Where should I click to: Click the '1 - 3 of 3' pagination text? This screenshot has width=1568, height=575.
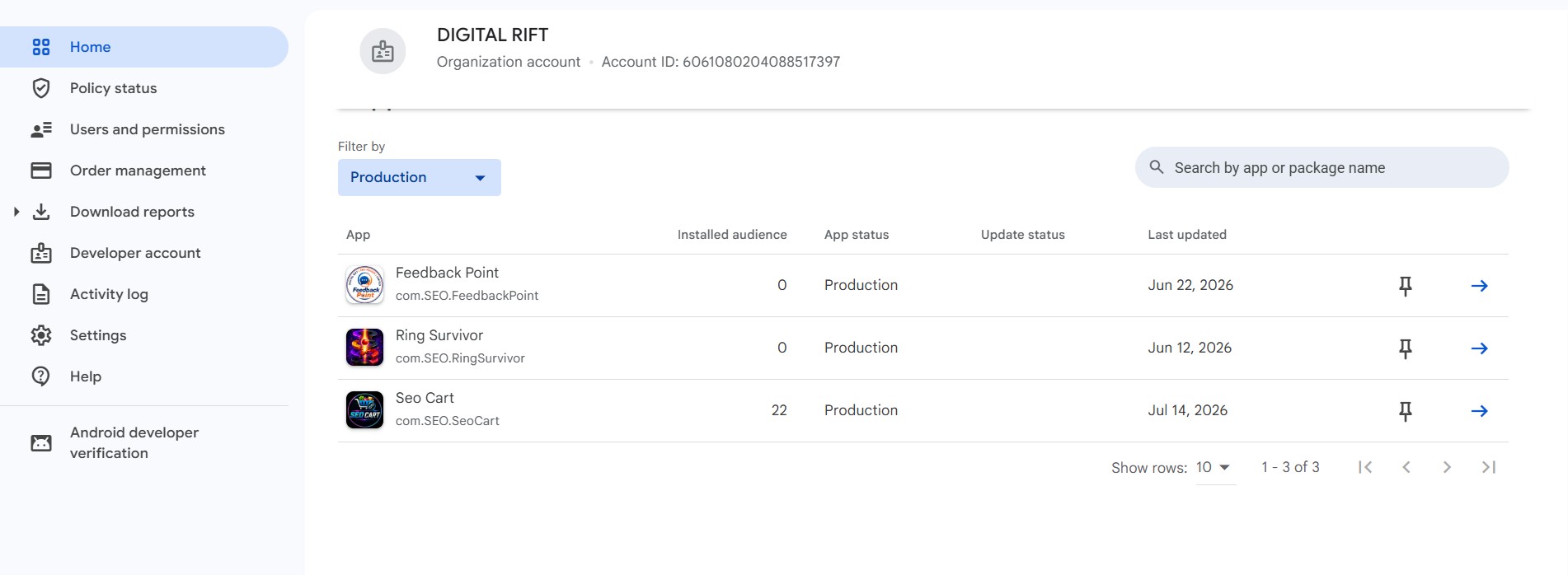[1290, 467]
